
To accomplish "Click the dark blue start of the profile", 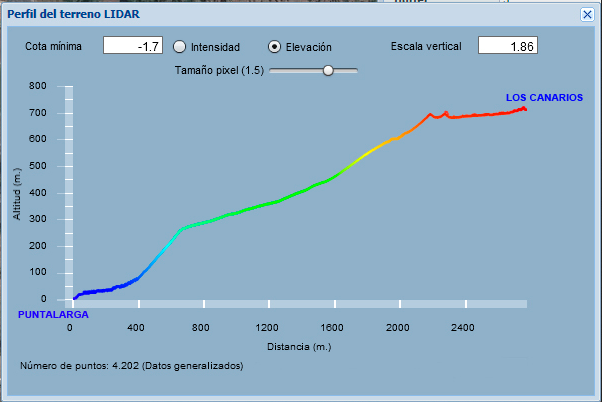I will point(75,297).
